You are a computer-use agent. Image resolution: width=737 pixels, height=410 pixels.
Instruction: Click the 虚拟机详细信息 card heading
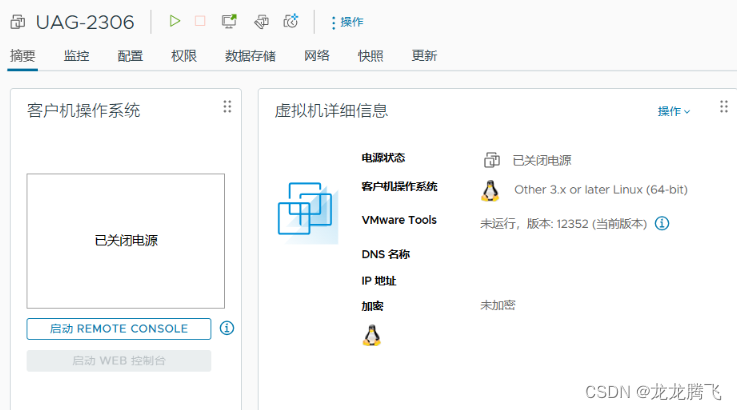331,111
